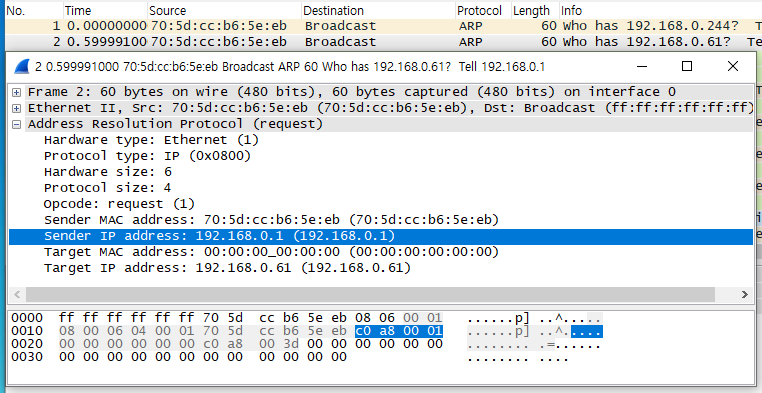Sort by the Protocol column header
The height and width of the screenshot is (393, 762).
484,10
